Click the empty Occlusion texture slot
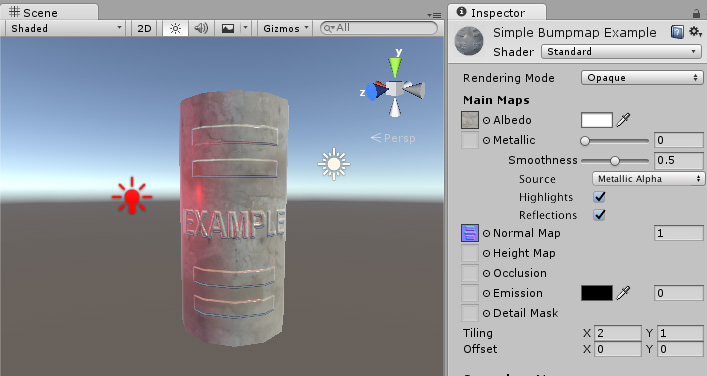Image resolution: width=707 pixels, height=376 pixels. [x=470, y=273]
